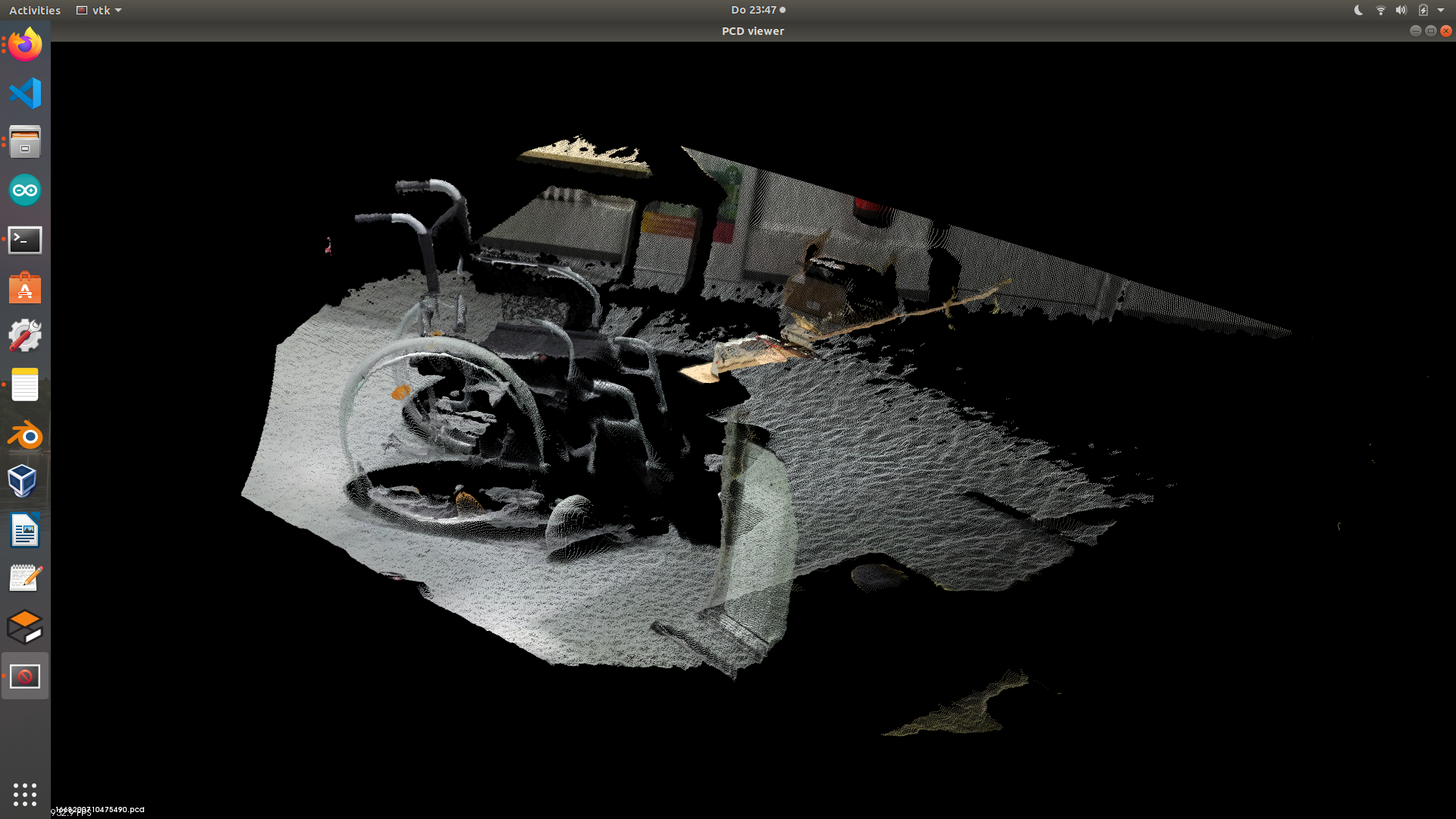Open Visual Studio Code from the dock
The width and height of the screenshot is (1456, 819).
(25, 93)
